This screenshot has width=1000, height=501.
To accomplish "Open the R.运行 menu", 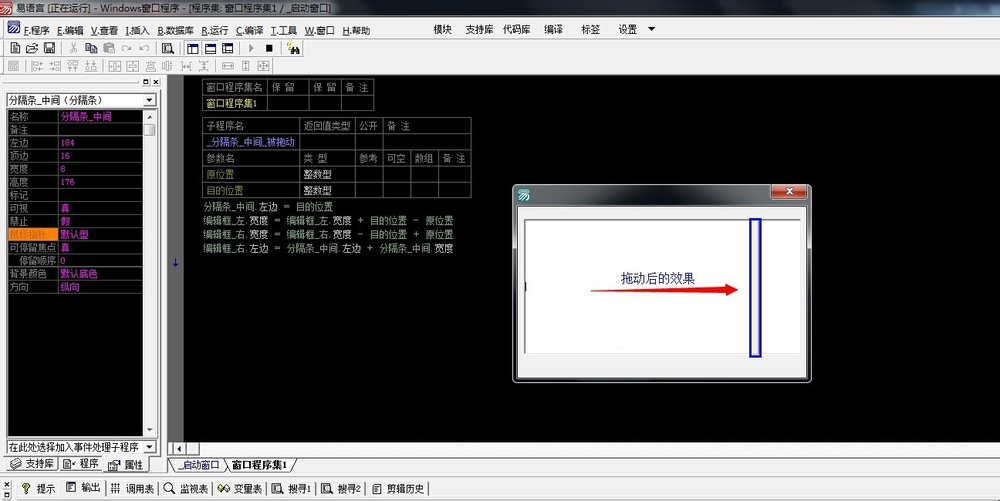I will click(x=215, y=30).
